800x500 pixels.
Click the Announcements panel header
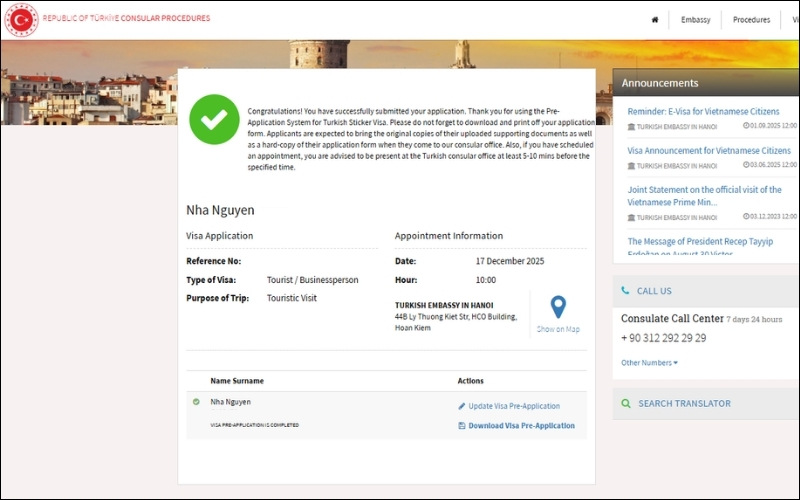coord(706,83)
